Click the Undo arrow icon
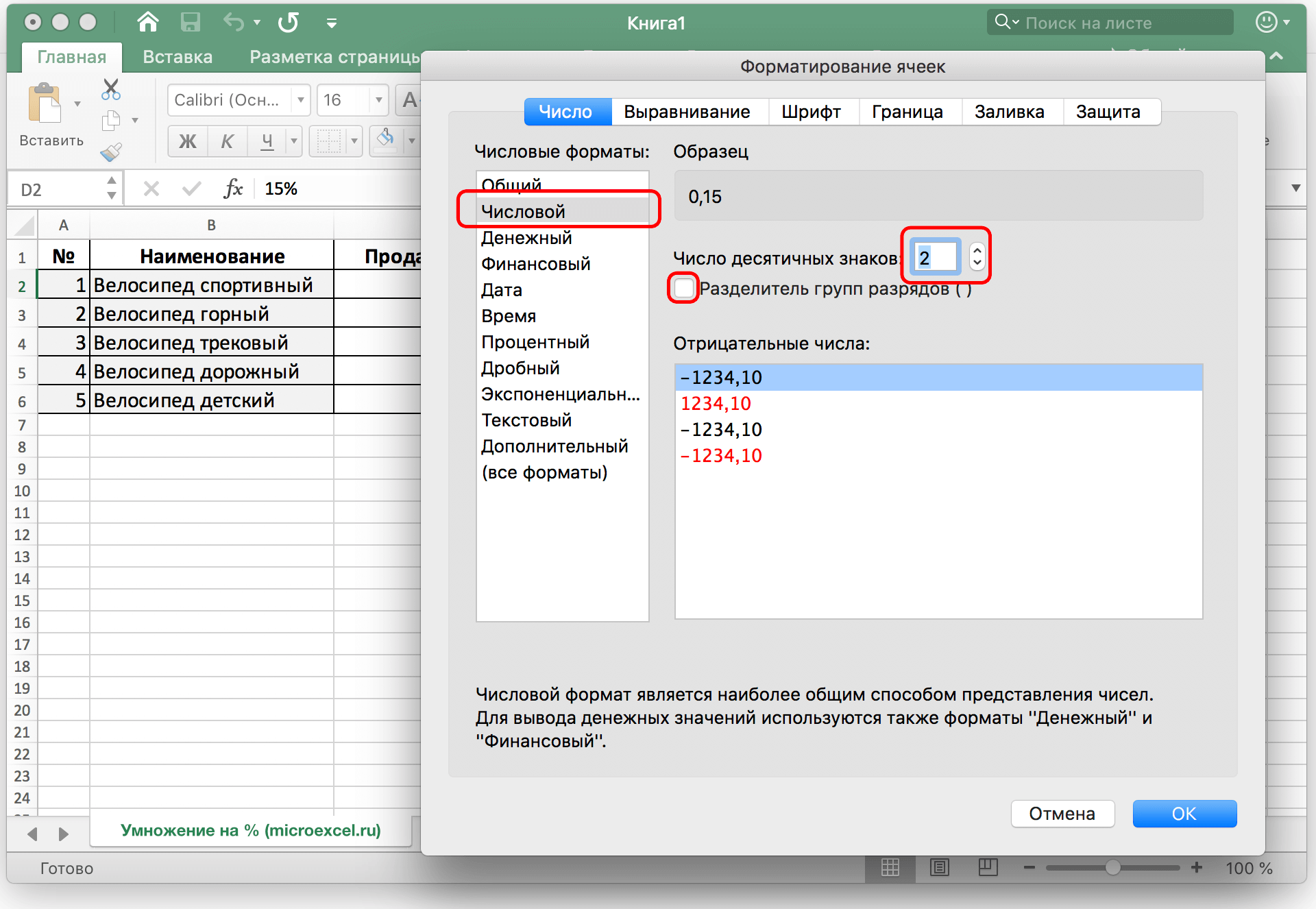The height and width of the screenshot is (909, 1316). point(233,23)
